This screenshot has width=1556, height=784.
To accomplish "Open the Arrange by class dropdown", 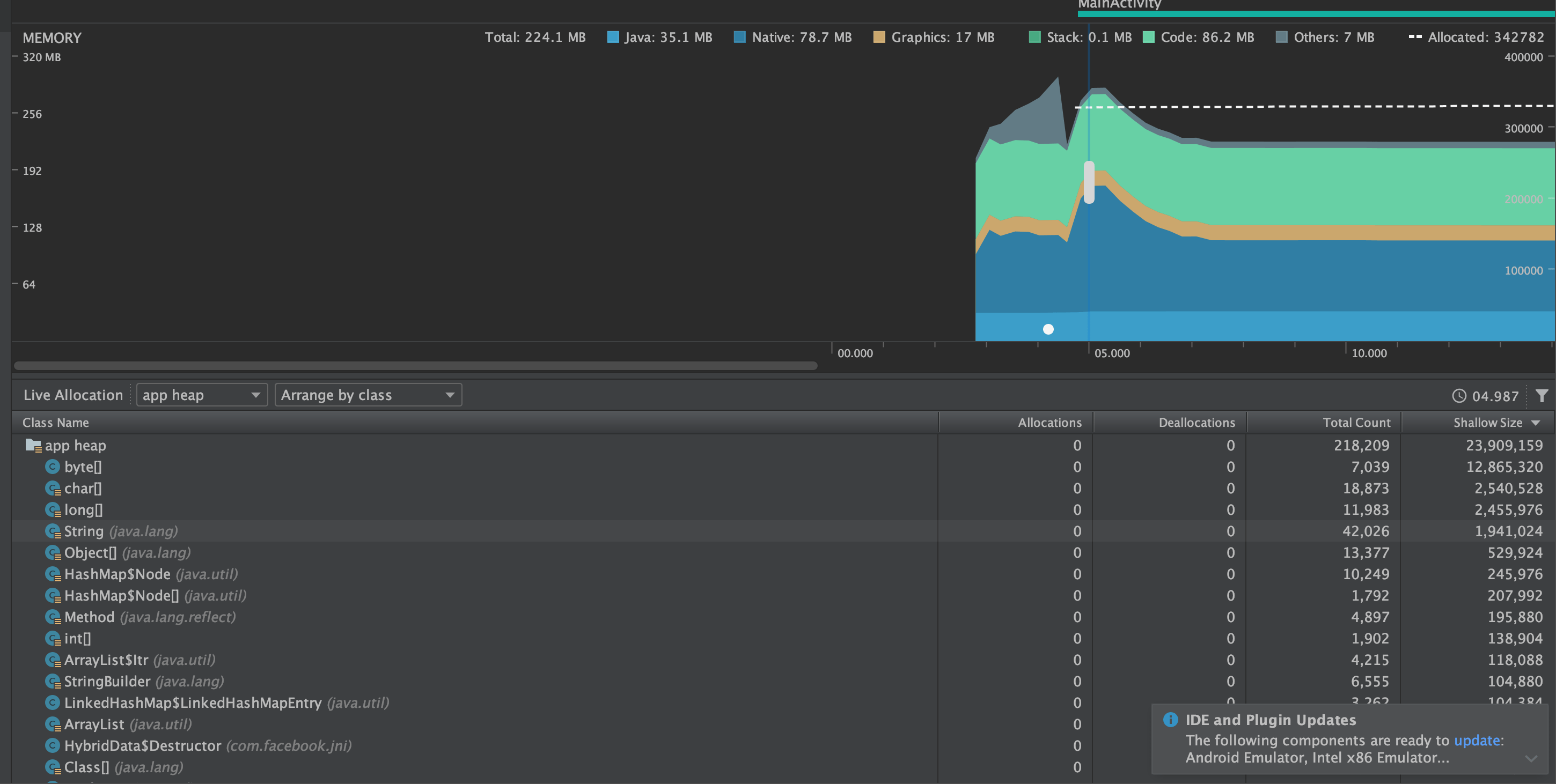I will pos(368,395).
